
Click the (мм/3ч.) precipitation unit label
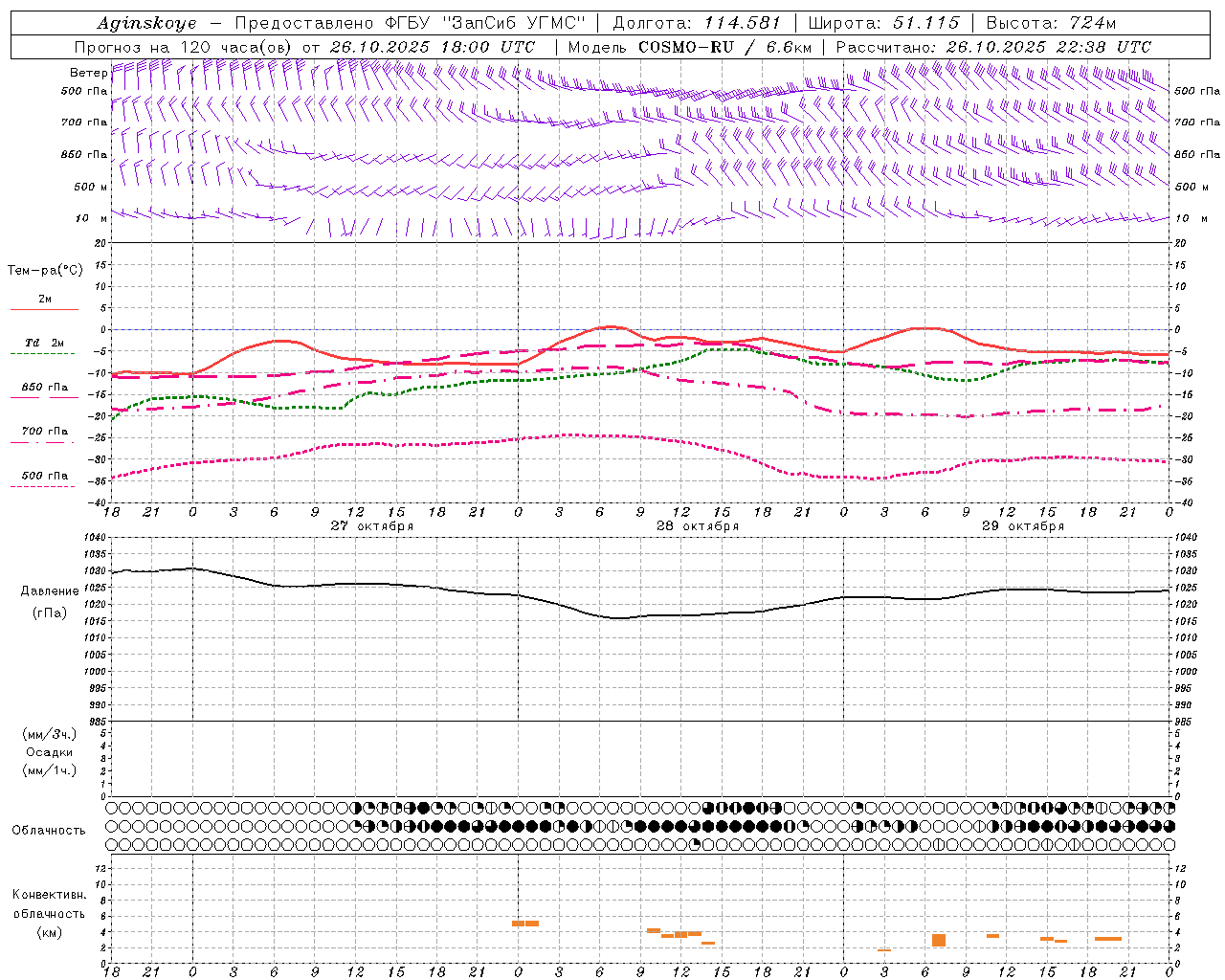tap(50, 734)
